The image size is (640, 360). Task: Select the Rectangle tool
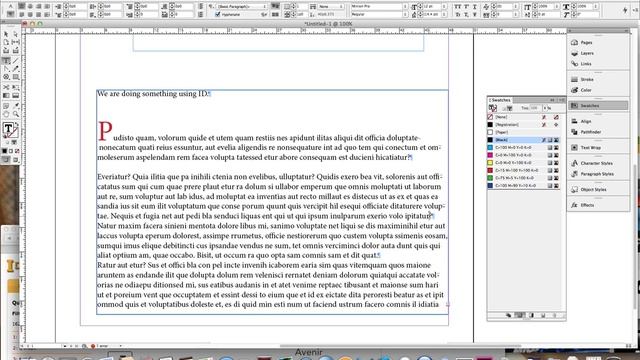[x=16, y=77]
